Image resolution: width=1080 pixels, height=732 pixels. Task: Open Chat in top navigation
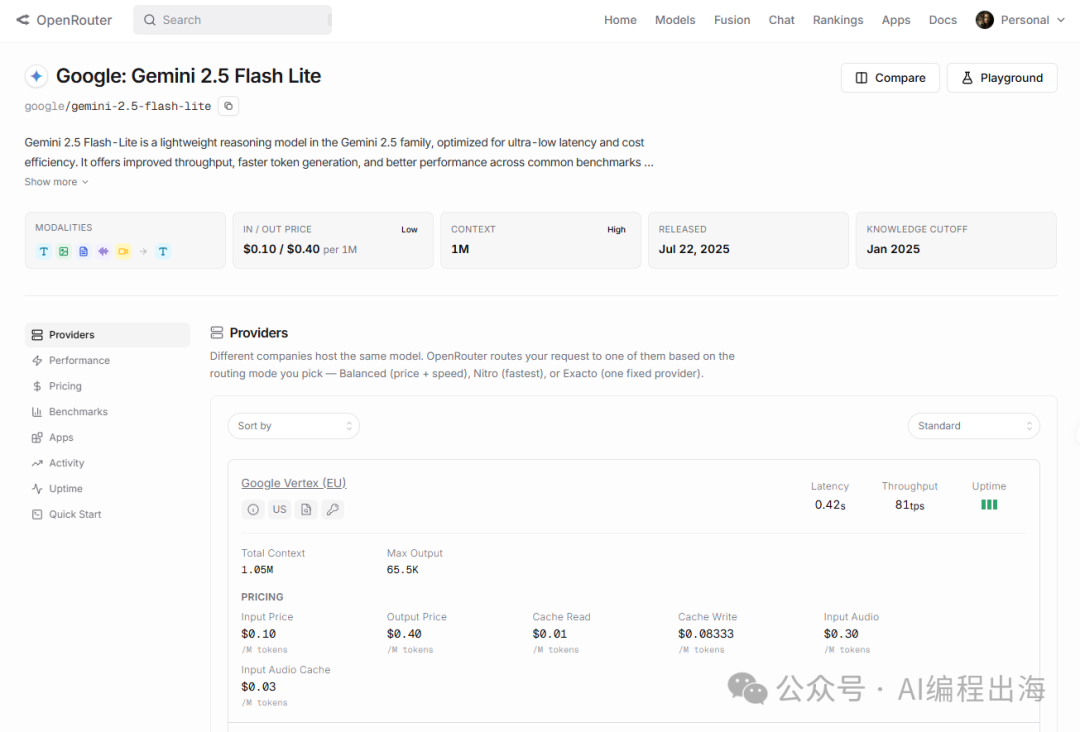(x=781, y=20)
